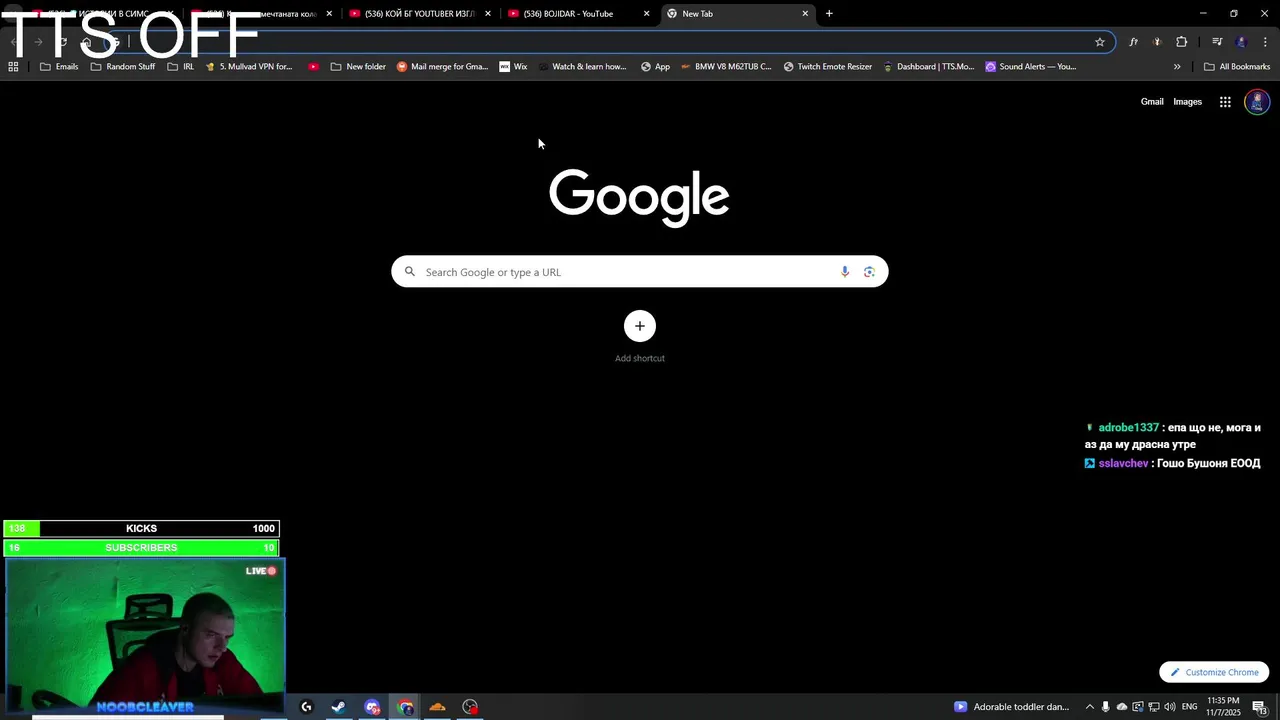Image resolution: width=1280 pixels, height=720 pixels.
Task: Open Logitech G HUB from taskbar
Action: pos(306,707)
